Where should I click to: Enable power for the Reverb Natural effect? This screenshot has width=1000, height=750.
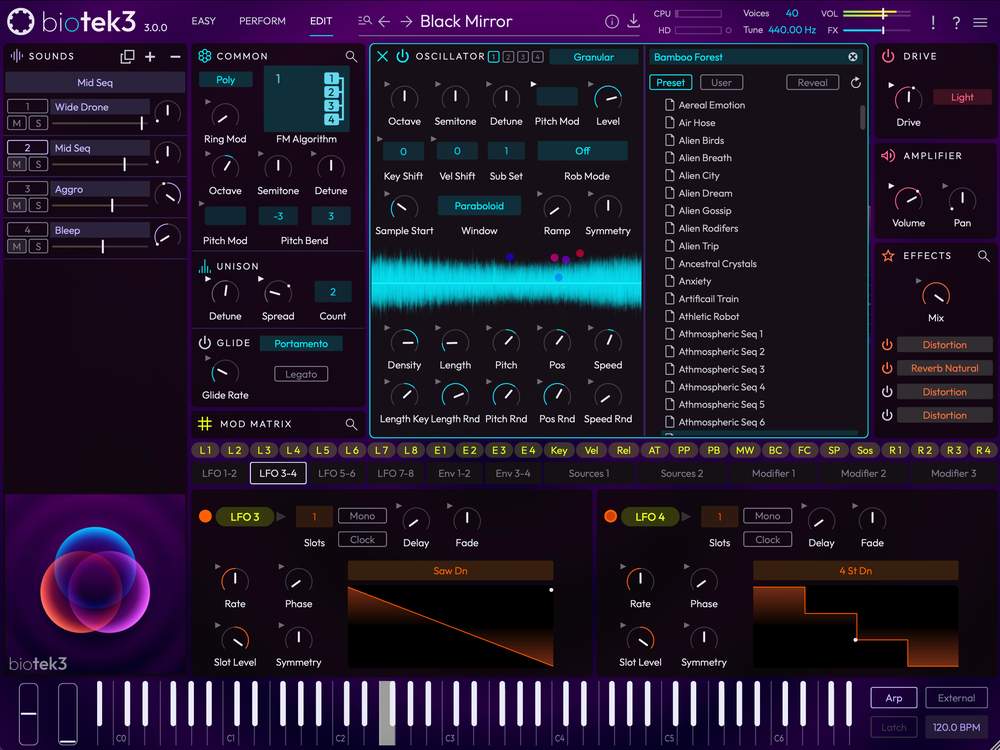[887, 368]
